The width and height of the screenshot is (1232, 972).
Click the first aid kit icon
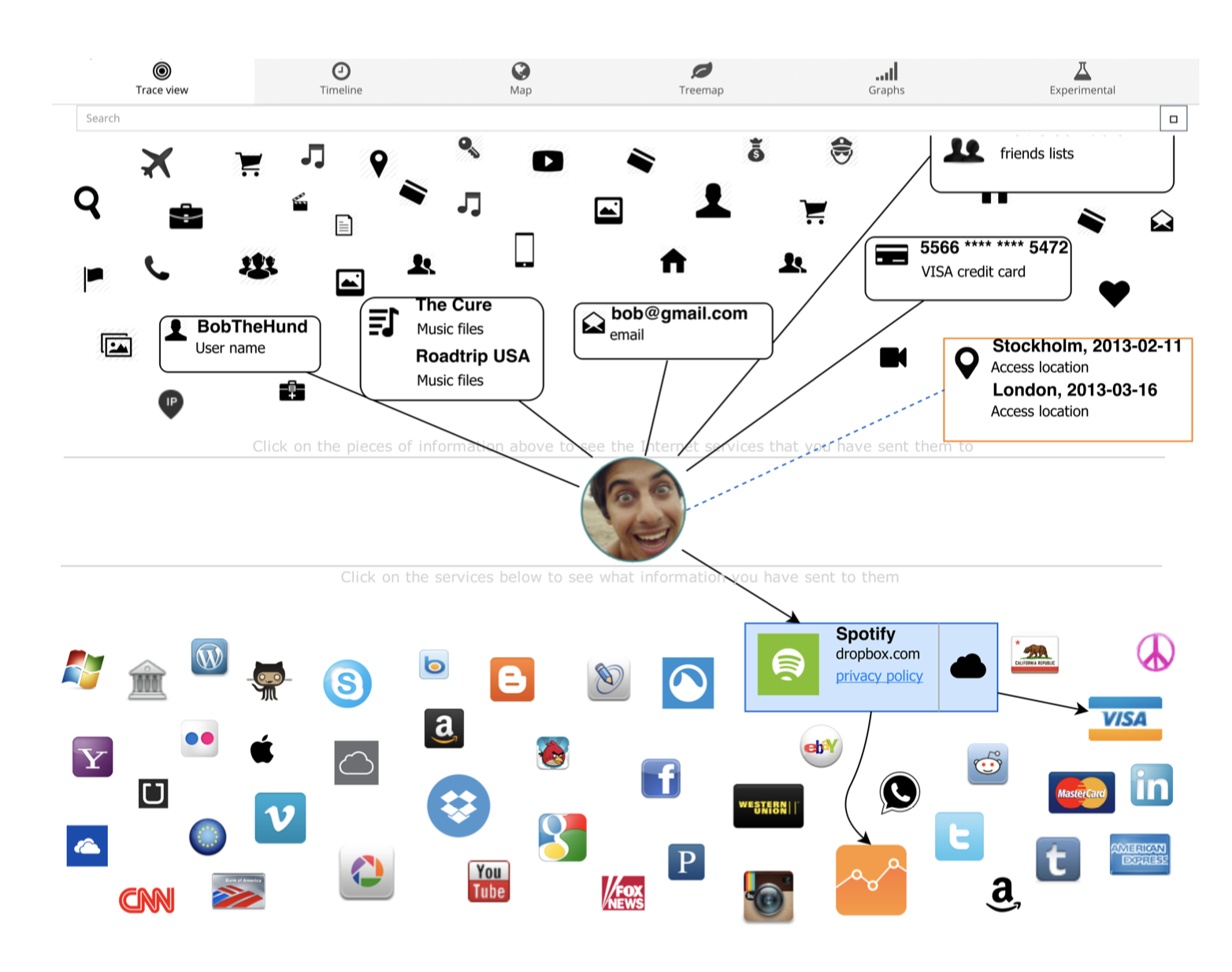click(x=292, y=391)
